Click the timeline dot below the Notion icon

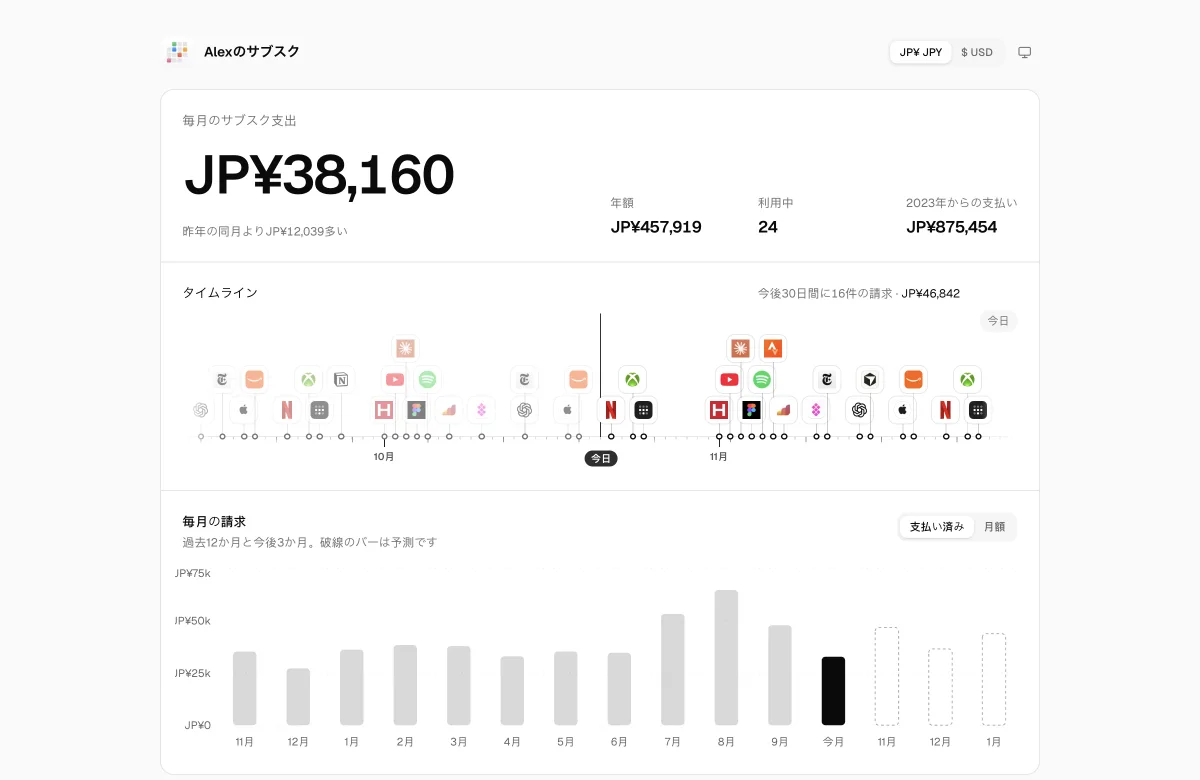[341, 437]
